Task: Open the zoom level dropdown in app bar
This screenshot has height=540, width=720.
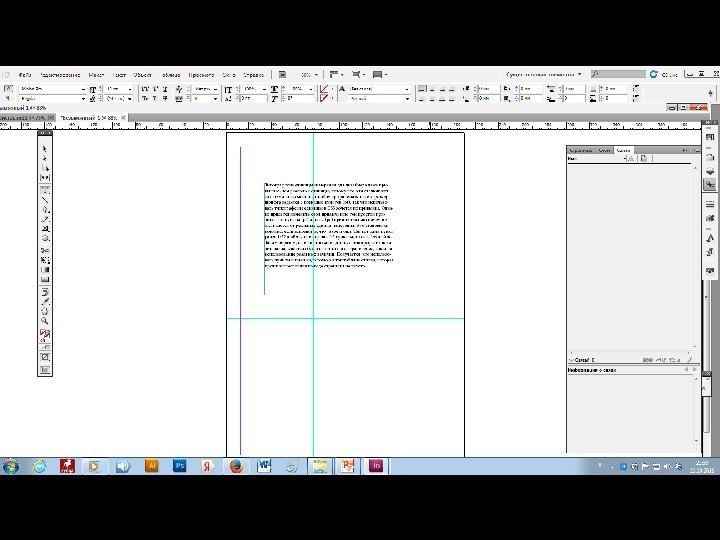Action: pyautogui.click(x=316, y=74)
